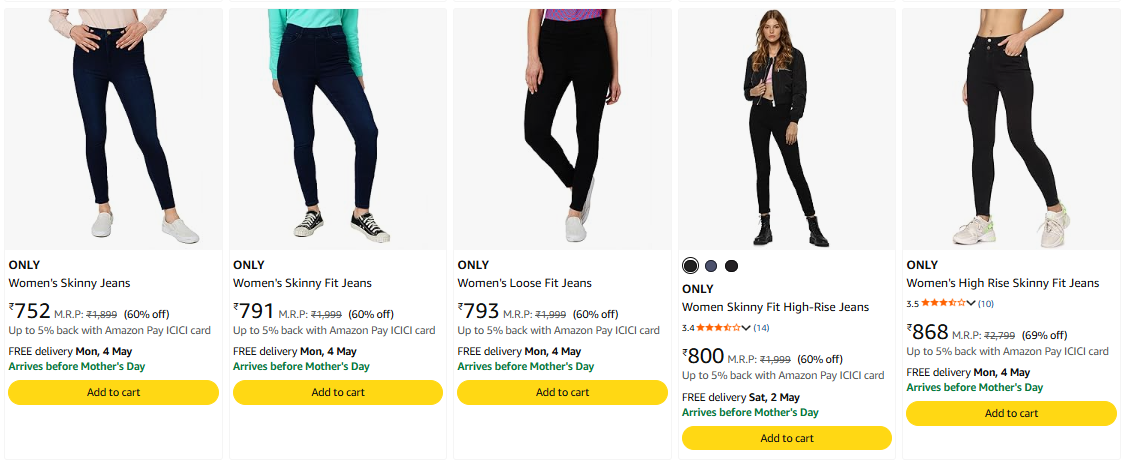Image resolution: width=1125 pixels, height=462 pixels.
Task: Click the 3.5 star rating icons
Action: tap(941, 304)
